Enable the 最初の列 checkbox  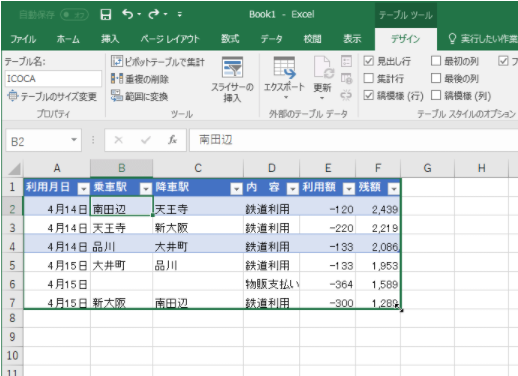click(x=436, y=61)
